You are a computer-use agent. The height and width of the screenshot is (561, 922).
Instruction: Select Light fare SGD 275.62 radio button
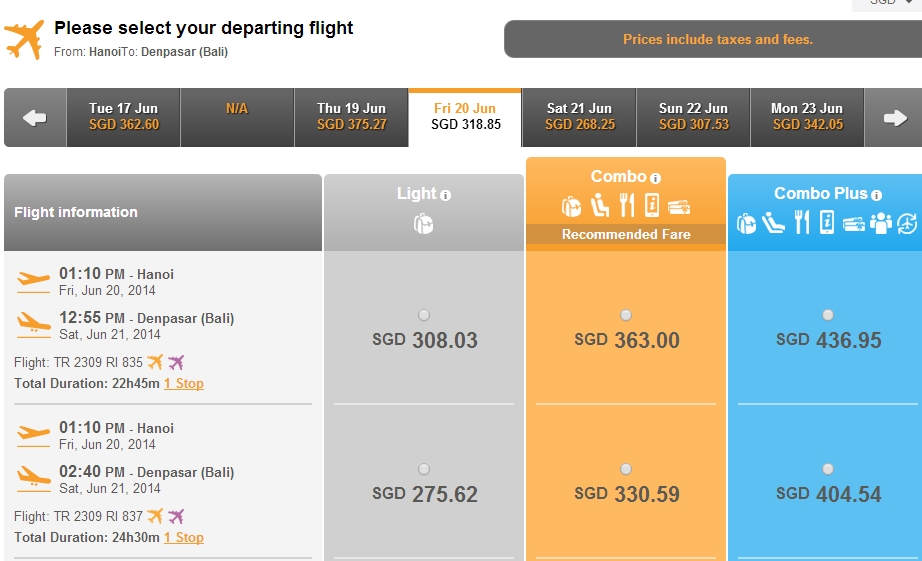(423, 469)
